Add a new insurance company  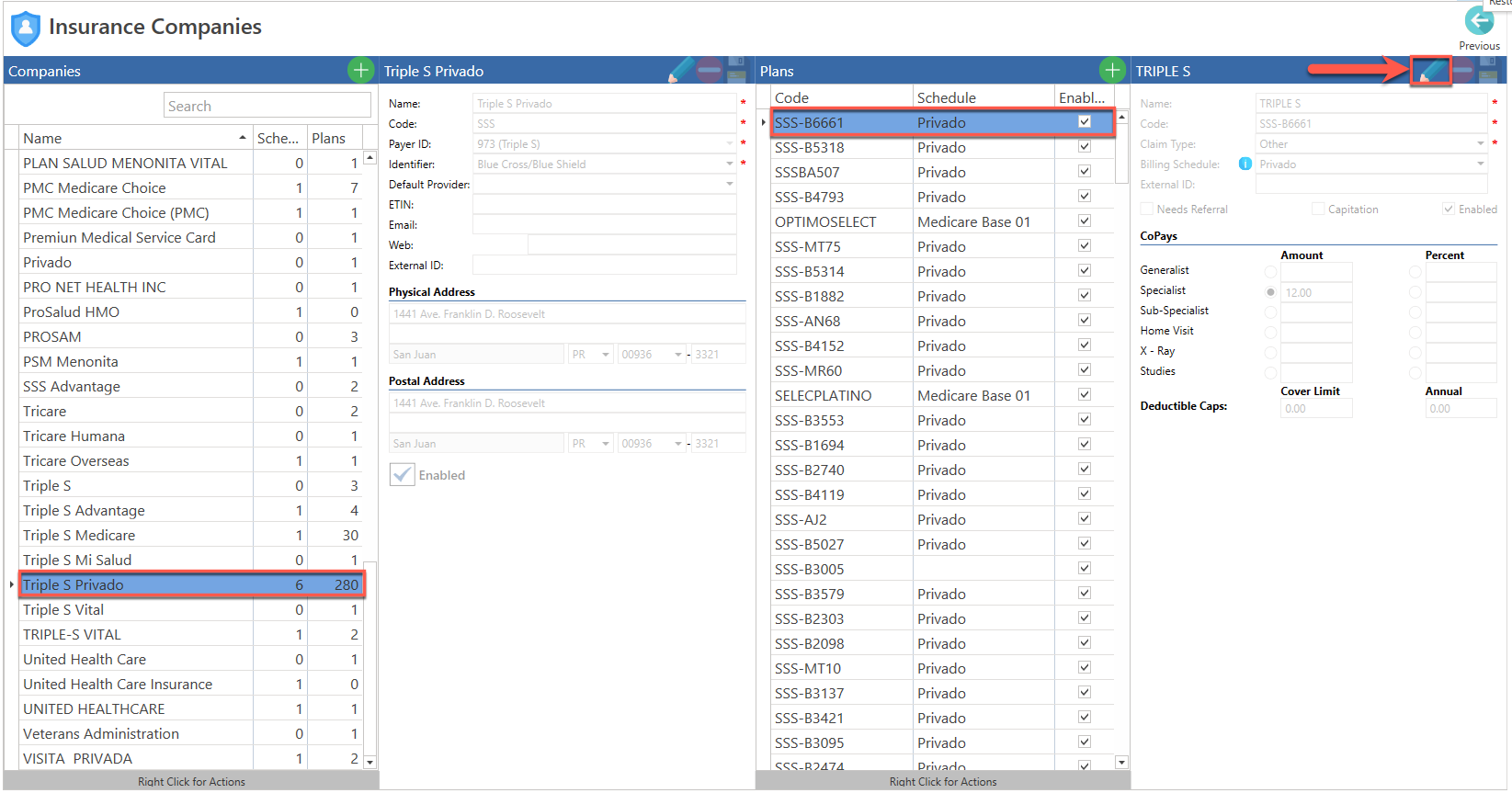click(360, 70)
